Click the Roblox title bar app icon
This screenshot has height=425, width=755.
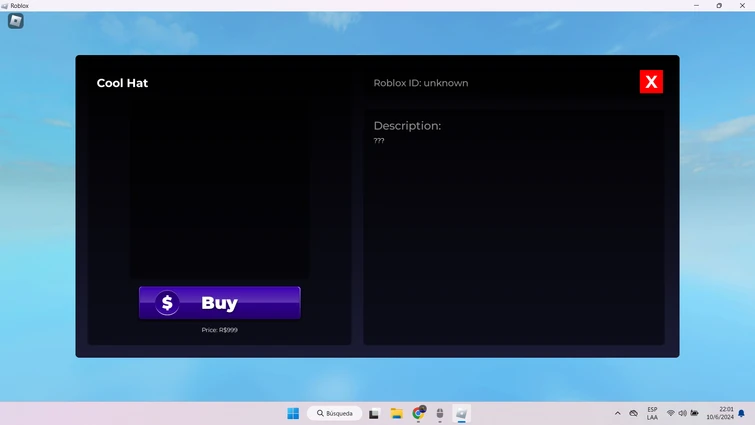coord(5,6)
